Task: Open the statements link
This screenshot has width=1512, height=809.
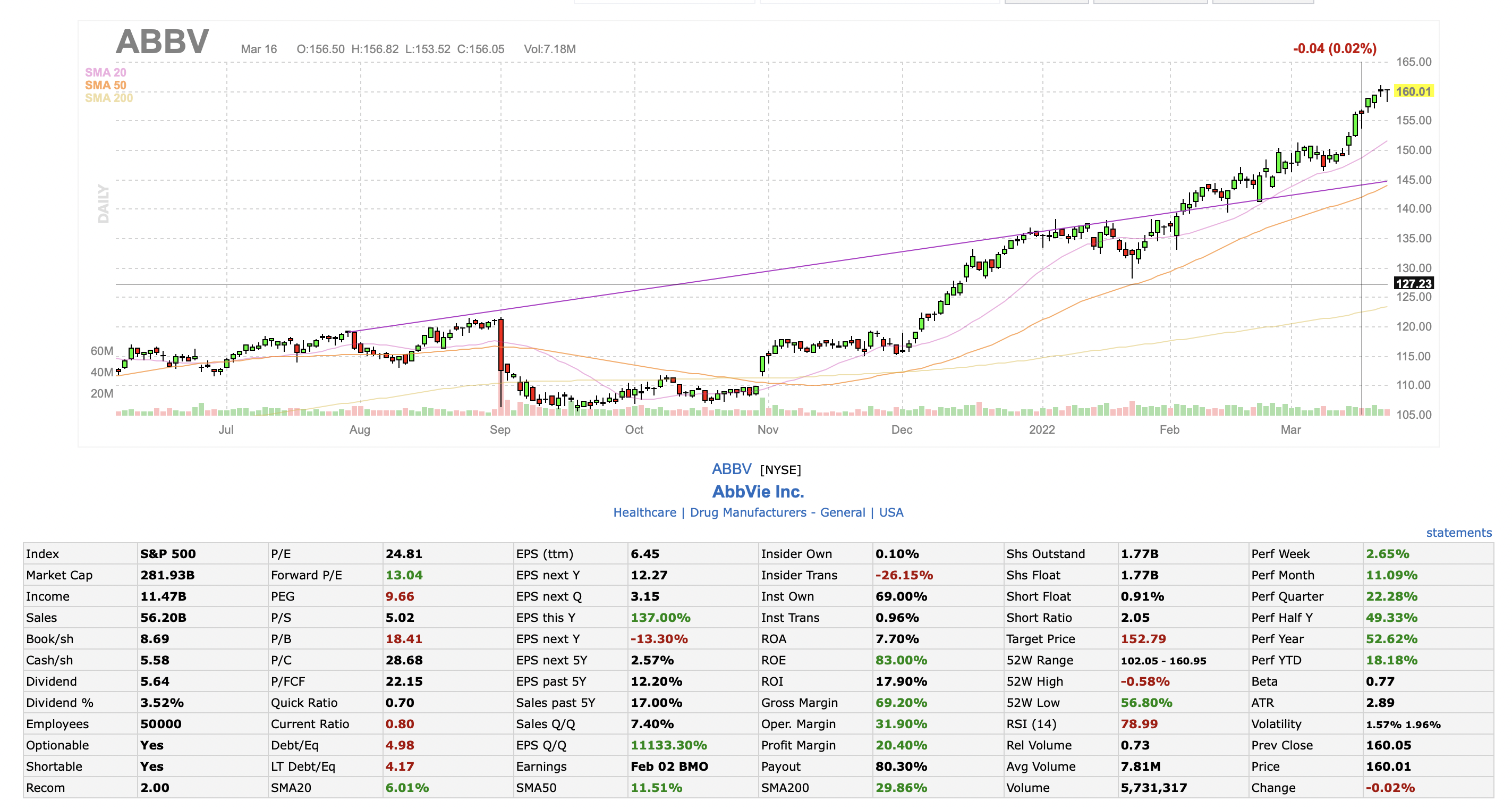Action: pyautogui.click(x=1458, y=533)
